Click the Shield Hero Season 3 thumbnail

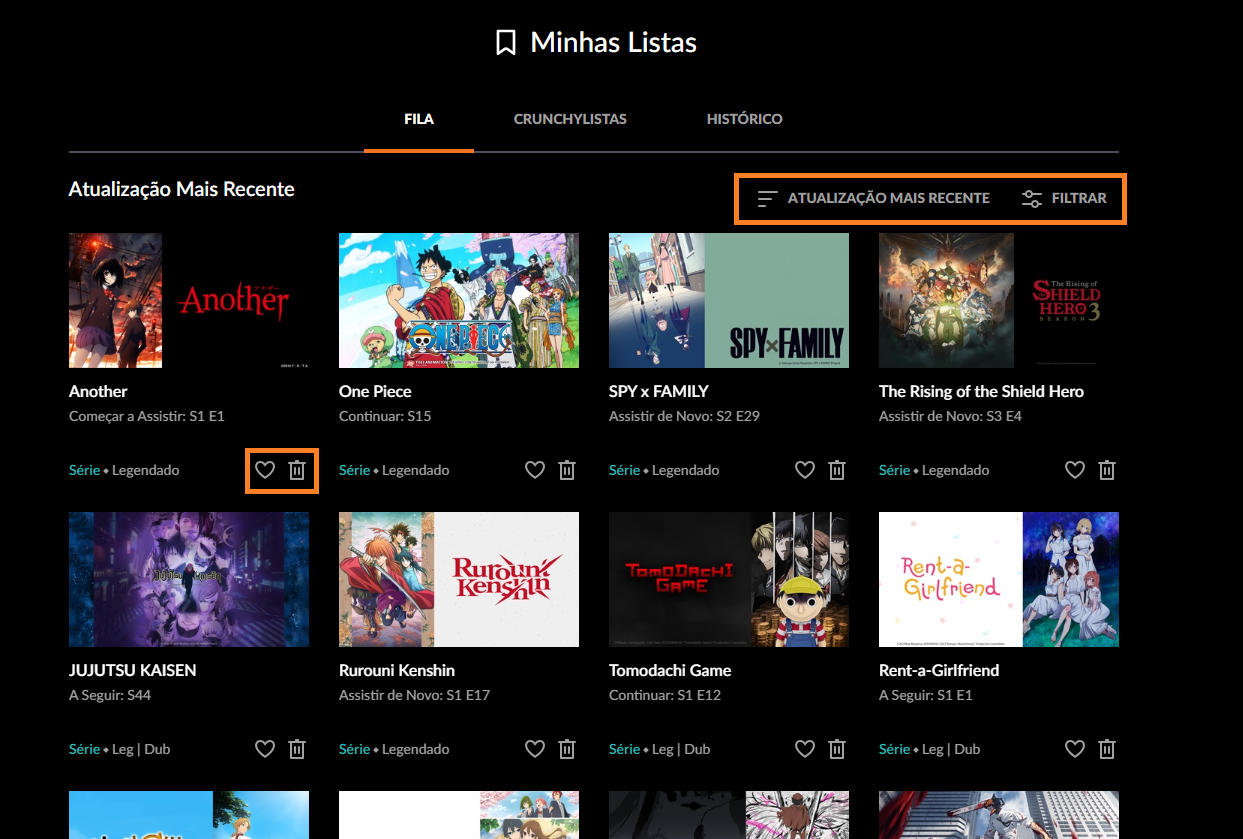999,300
